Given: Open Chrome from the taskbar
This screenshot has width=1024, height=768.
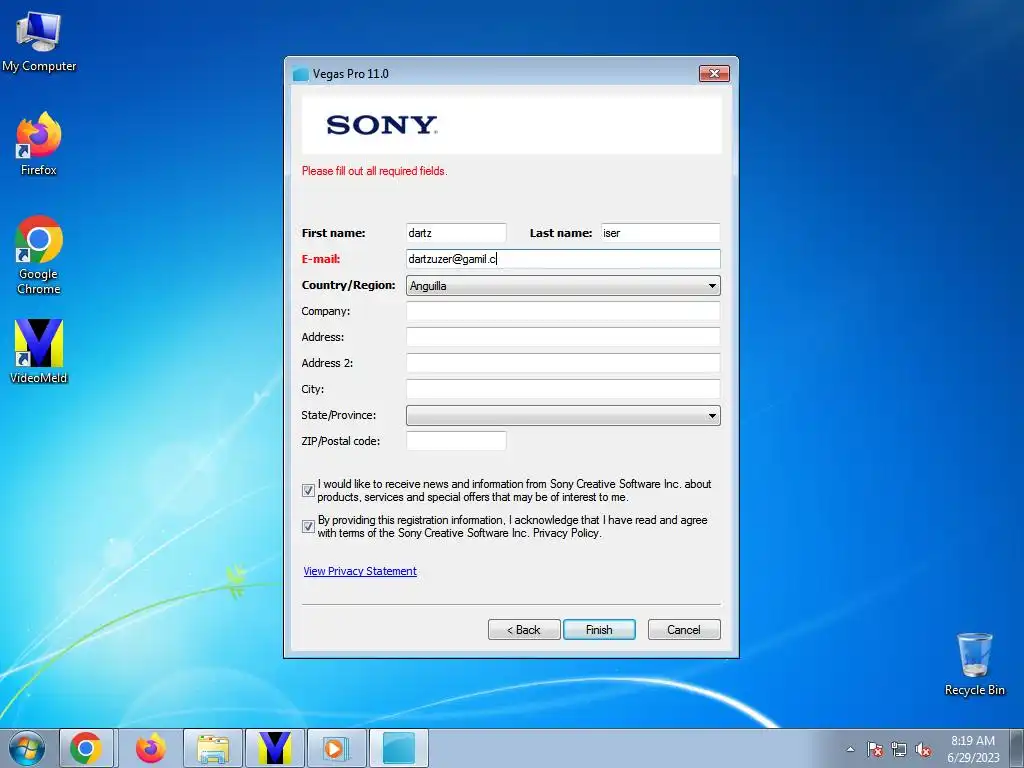Looking at the screenshot, I should pos(86,748).
